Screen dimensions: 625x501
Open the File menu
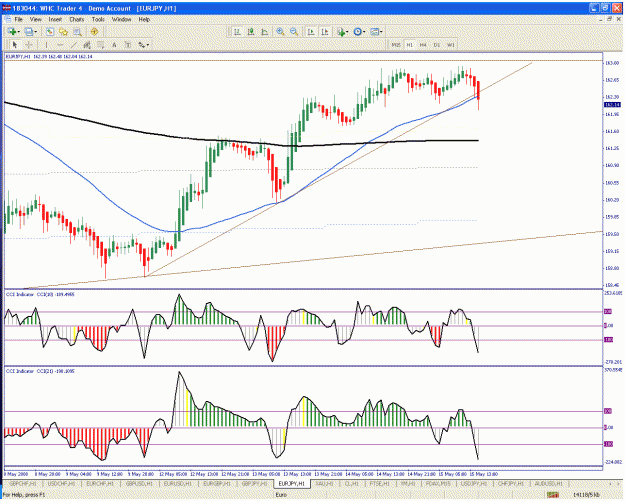coord(19,19)
